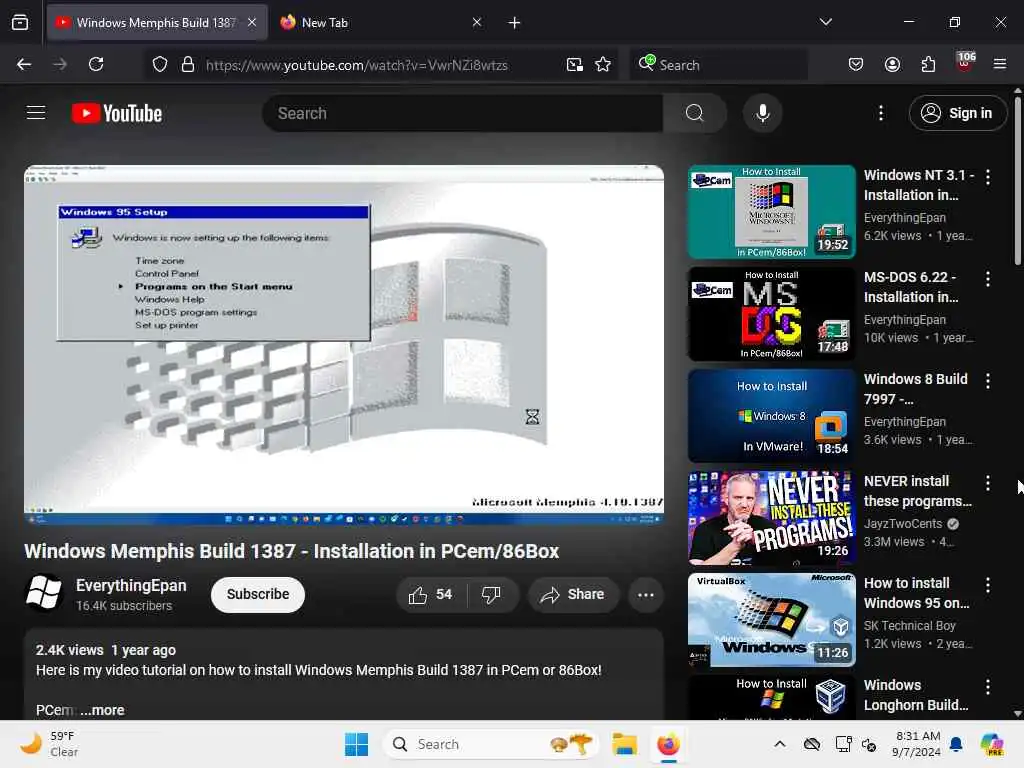The image size is (1024, 768).
Task: Open EverythingEpan channel name link
Action: (x=131, y=586)
